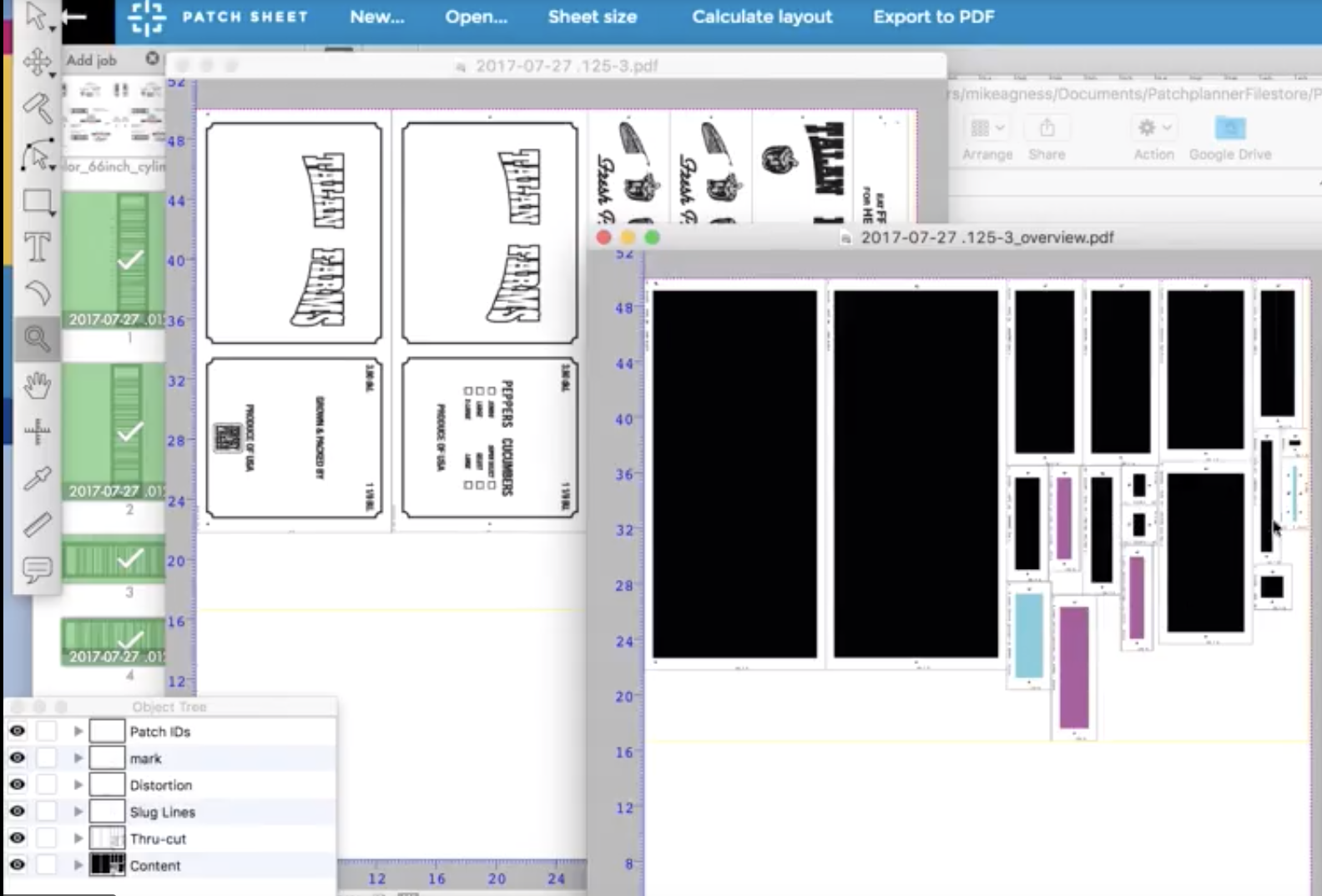Hide the Content layer
1322x896 pixels.
pos(17,864)
